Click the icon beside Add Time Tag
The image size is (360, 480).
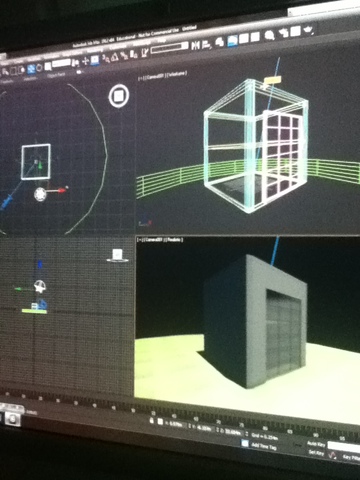(245, 443)
